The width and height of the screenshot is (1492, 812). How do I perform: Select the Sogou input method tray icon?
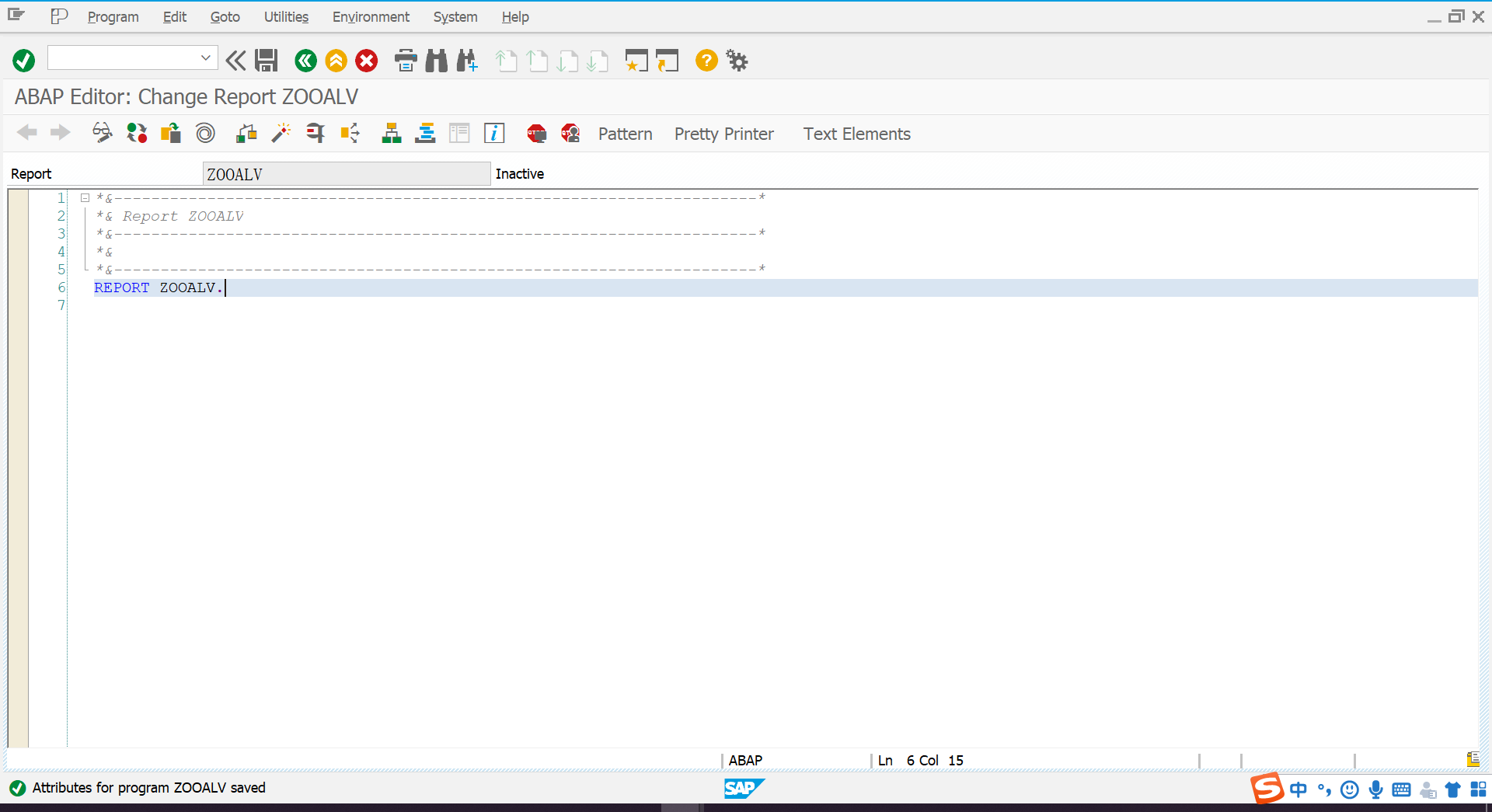pos(1267,789)
